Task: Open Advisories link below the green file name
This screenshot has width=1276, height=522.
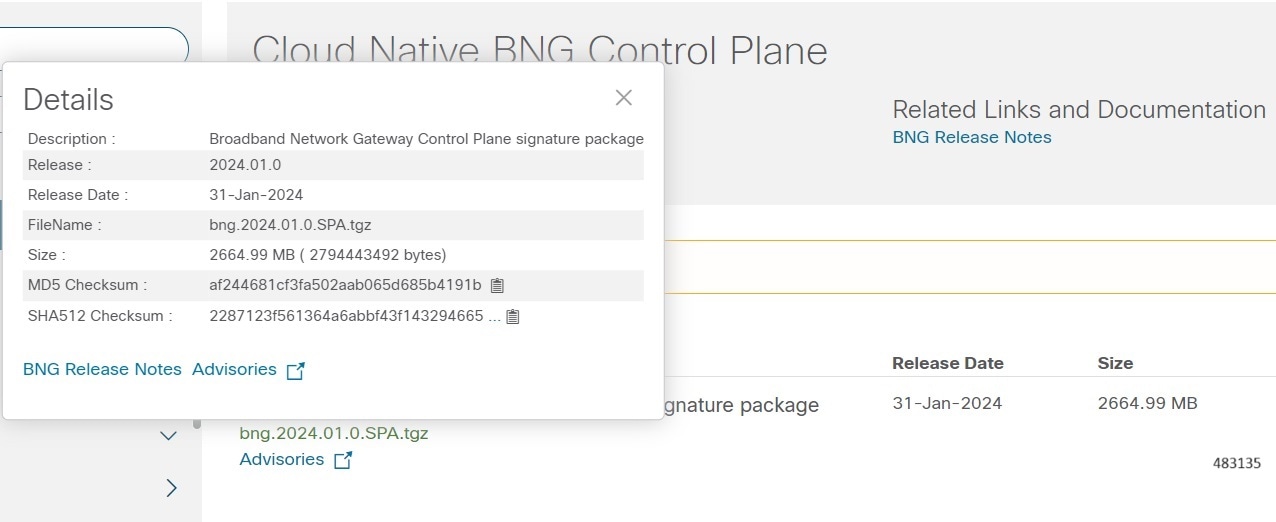Action: click(282, 459)
